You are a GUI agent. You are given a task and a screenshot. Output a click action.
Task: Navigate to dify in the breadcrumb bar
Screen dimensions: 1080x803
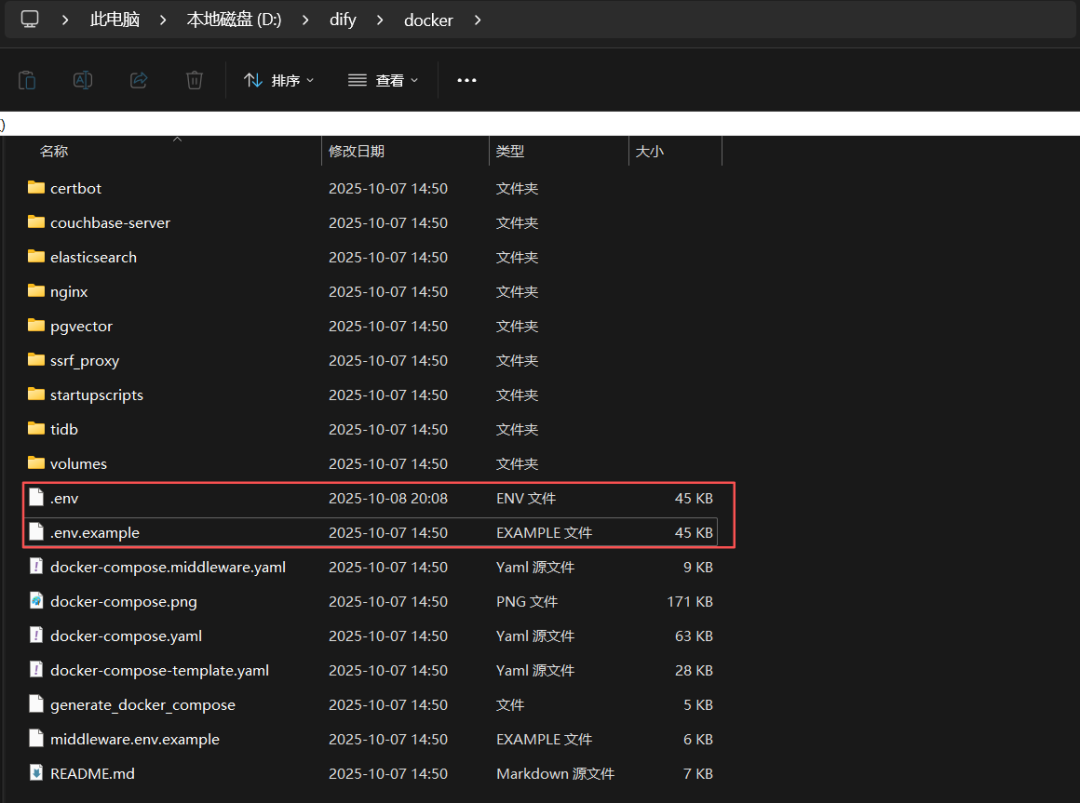(343, 19)
